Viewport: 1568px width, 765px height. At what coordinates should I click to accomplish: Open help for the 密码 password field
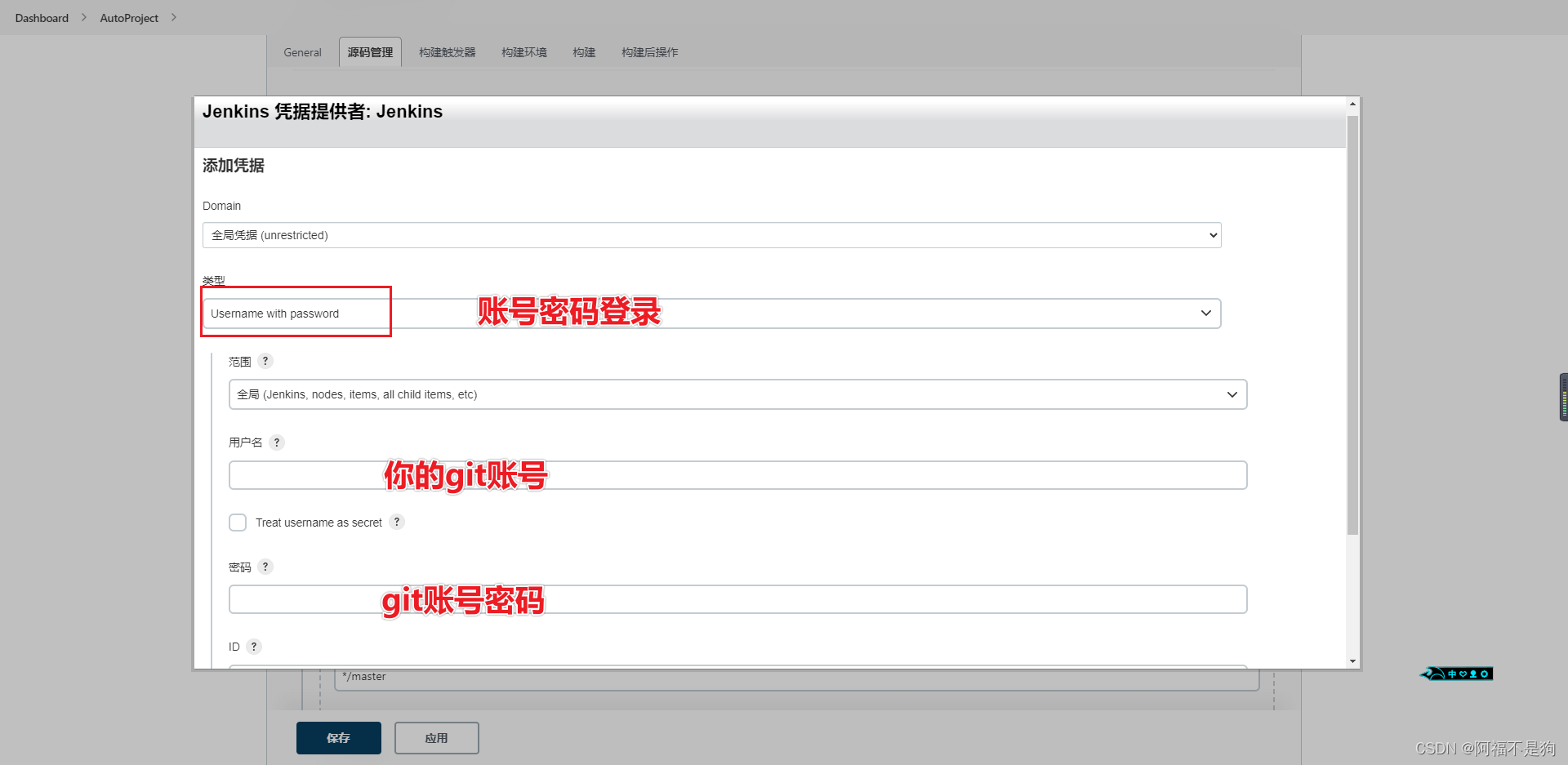(265, 567)
